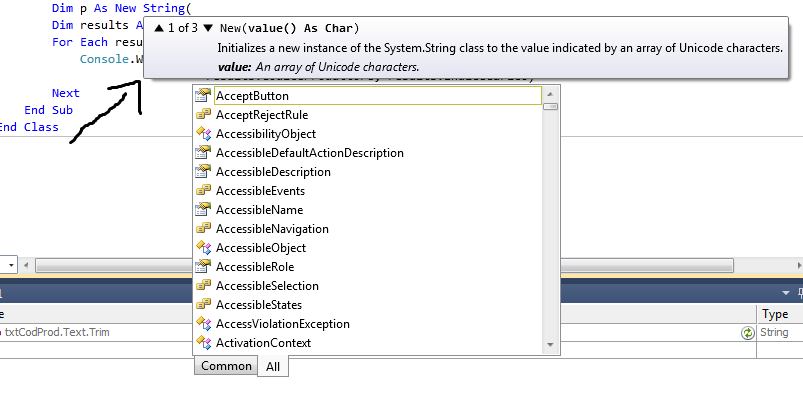Image resolution: width=803 pixels, height=393 pixels.
Task: Click the editor horizontal scrollbar right arrow
Action: click(x=798, y=265)
